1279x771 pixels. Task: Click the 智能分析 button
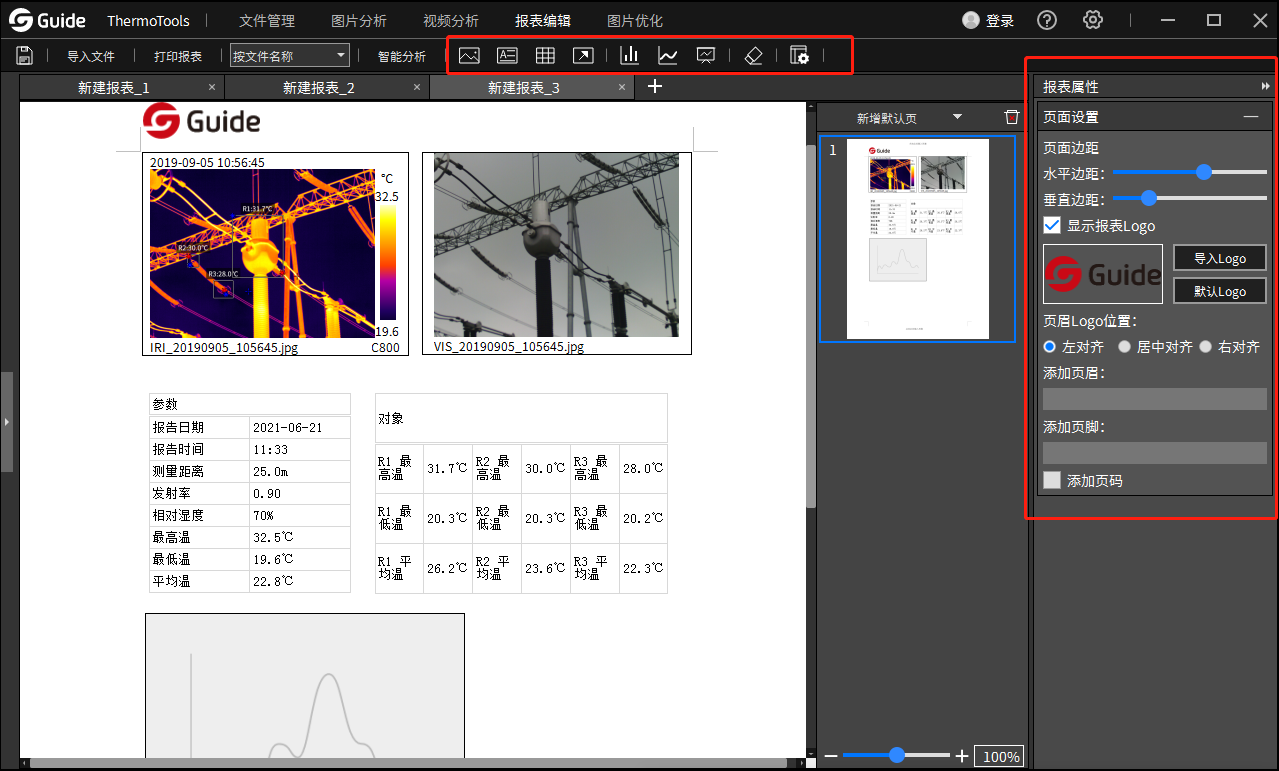[x=402, y=57]
